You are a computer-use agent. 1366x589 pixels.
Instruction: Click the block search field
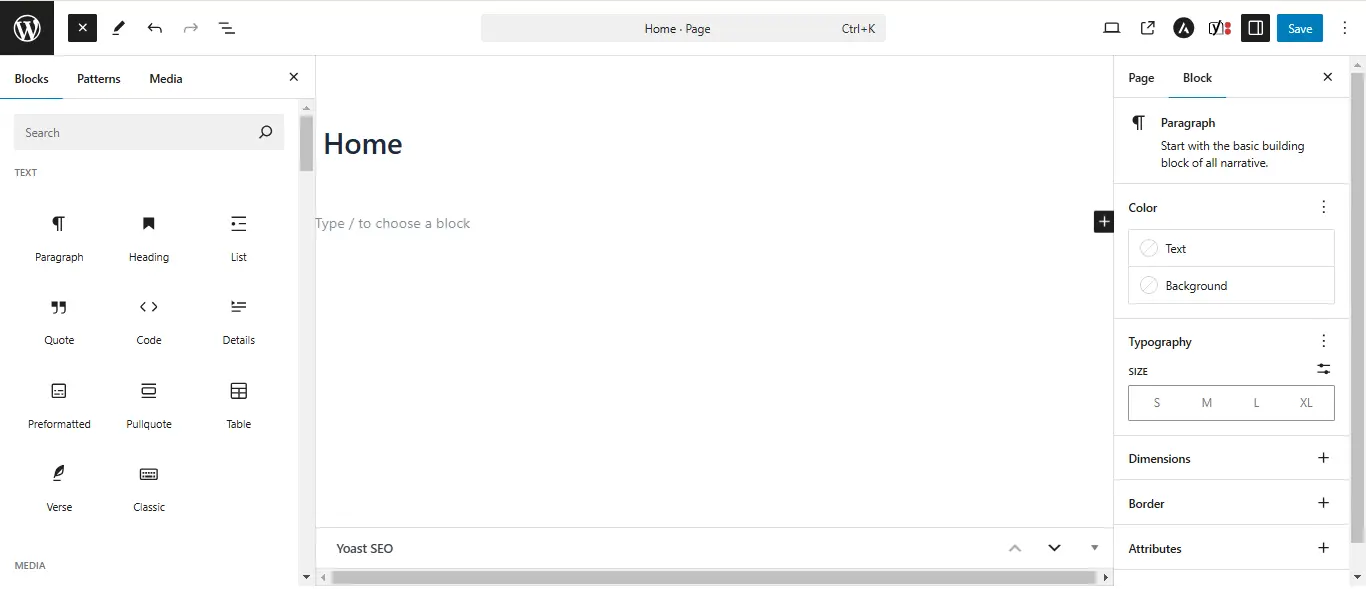(140, 131)
